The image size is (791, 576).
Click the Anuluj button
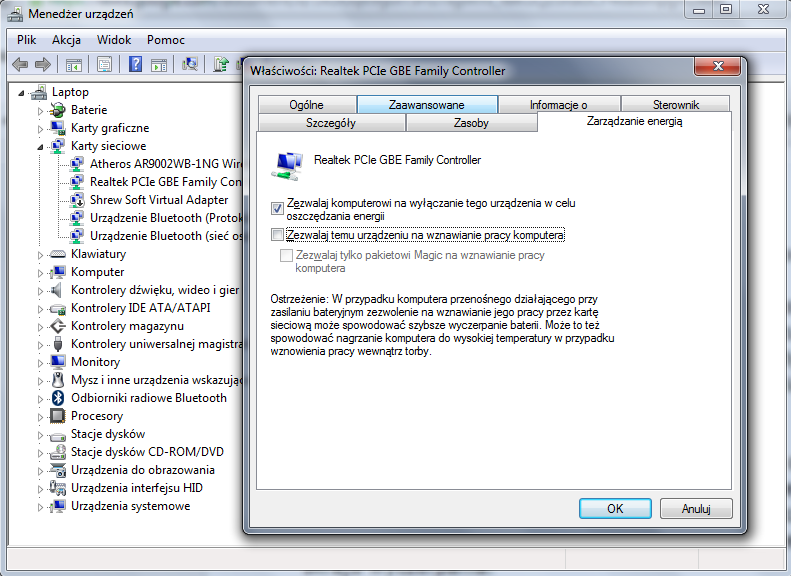click(696, 508)
